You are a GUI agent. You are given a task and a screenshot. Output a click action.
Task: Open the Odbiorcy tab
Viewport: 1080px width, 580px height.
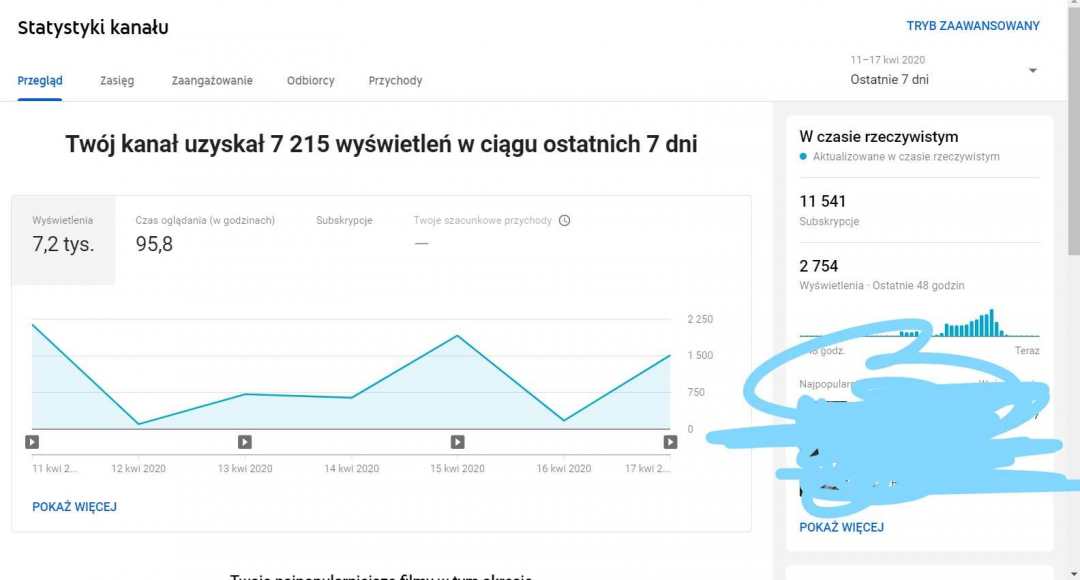[x=310, y=80]
